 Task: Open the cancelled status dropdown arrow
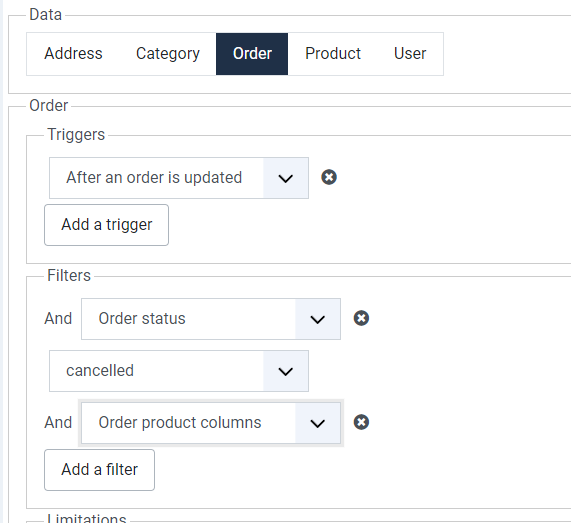[286, 371]
